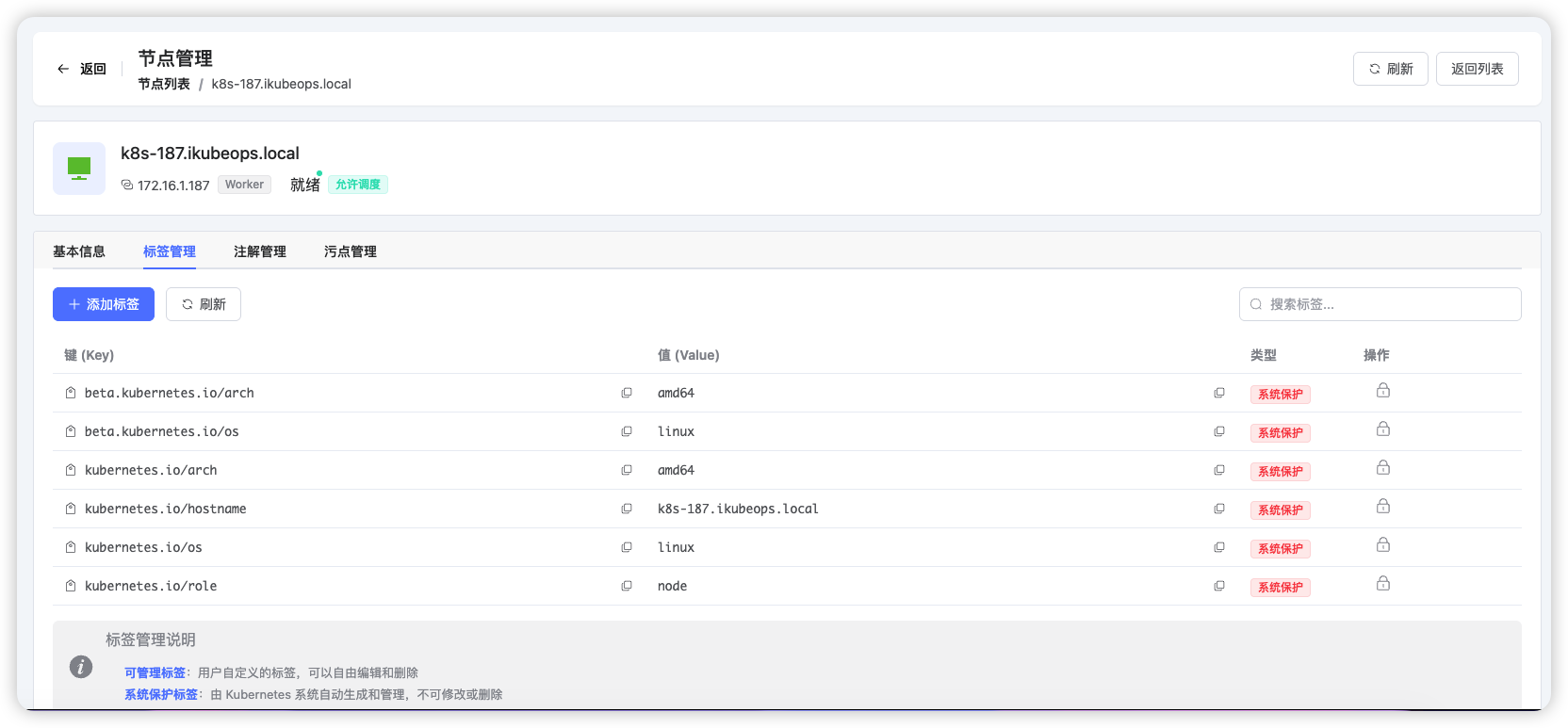Open 节点列表 breadcrumb link
Image resolution: width=1568 pixels, height=728 pixels.
[x=164, y=84]
